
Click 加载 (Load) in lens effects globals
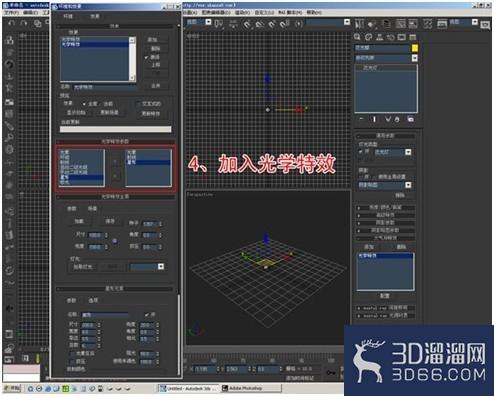pyautogui.click(x=79, y=221)
